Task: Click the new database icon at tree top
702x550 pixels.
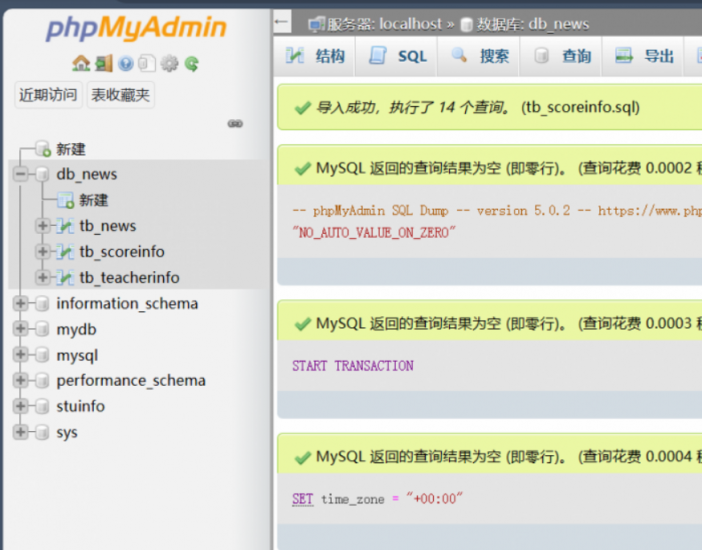Action: click(x=43, y=149)
